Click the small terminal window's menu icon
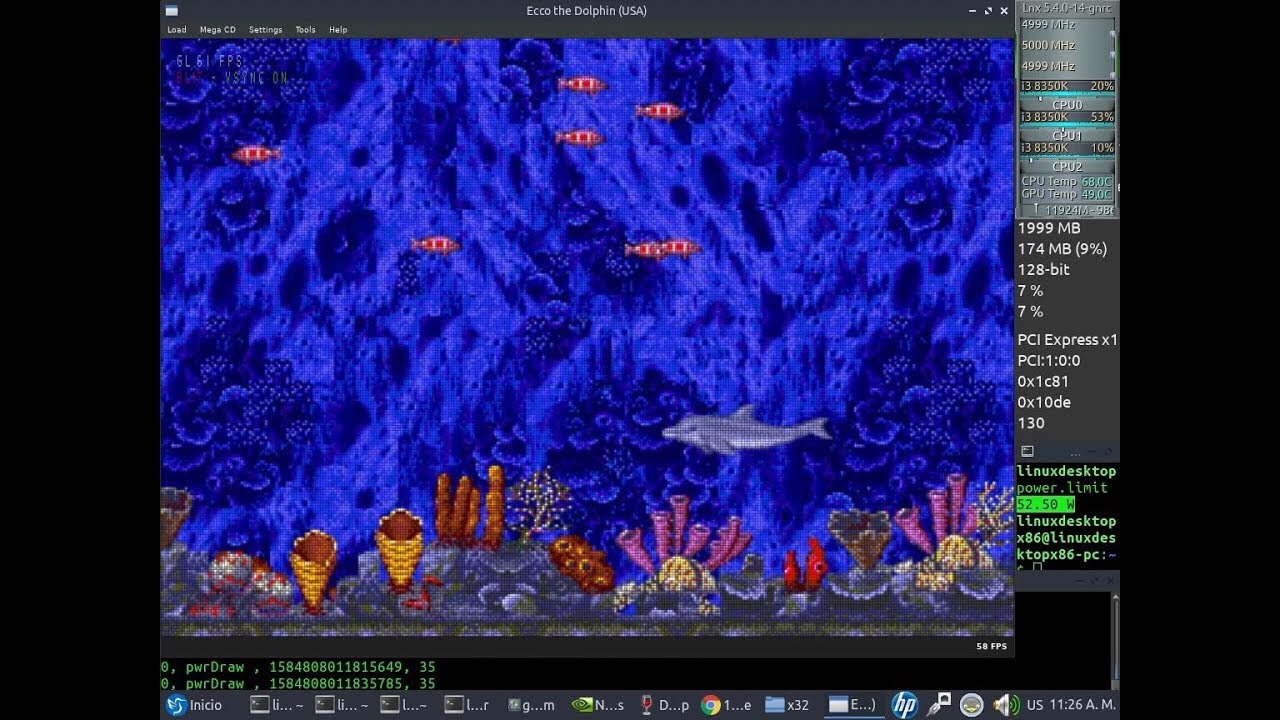This screenshot has width=1280, height=720. 1027,452
